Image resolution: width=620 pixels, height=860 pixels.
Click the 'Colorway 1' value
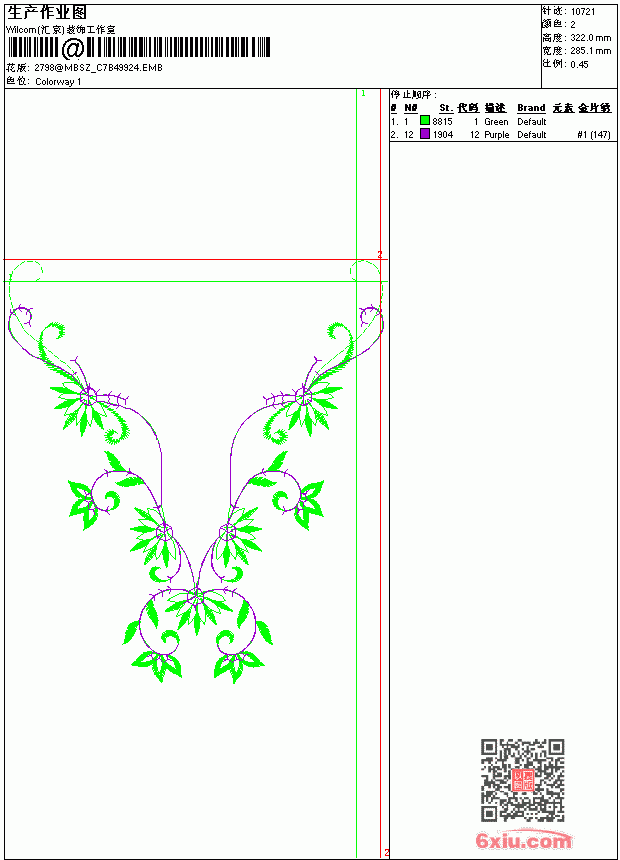pyautogui.click(x=58, y=82)
